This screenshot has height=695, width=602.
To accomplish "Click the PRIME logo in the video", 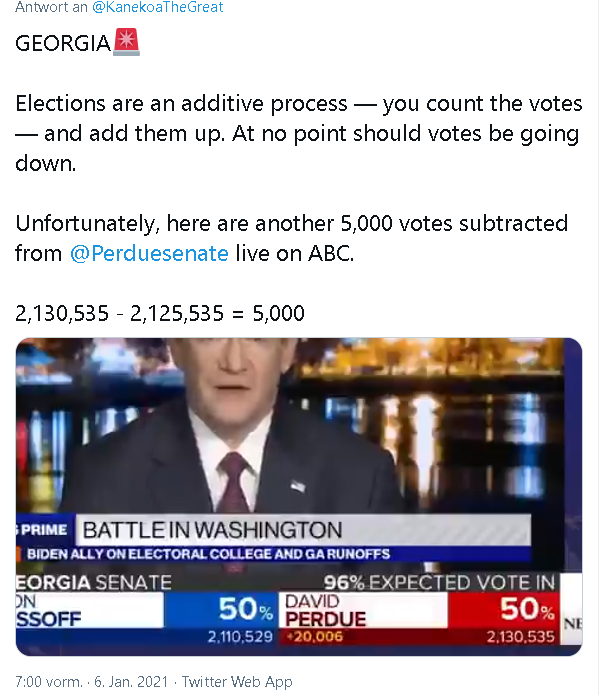I will [42, 529].
